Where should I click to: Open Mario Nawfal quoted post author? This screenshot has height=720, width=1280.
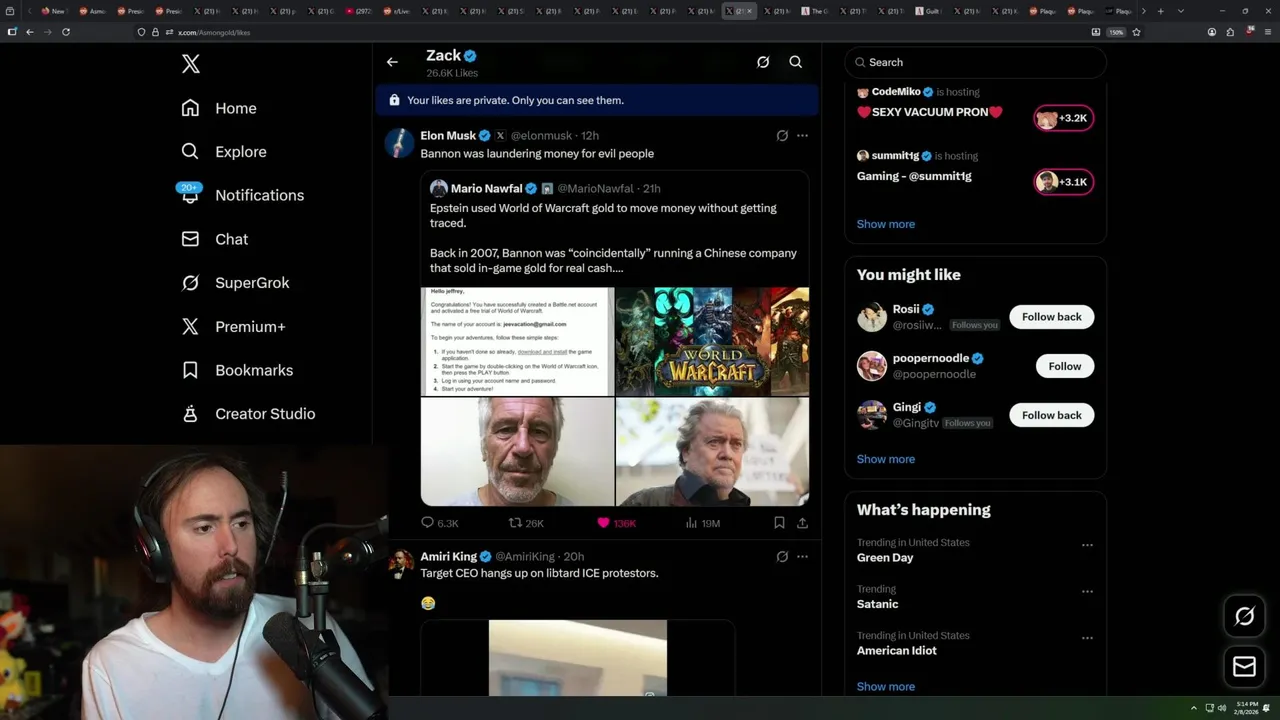(486, 188)
